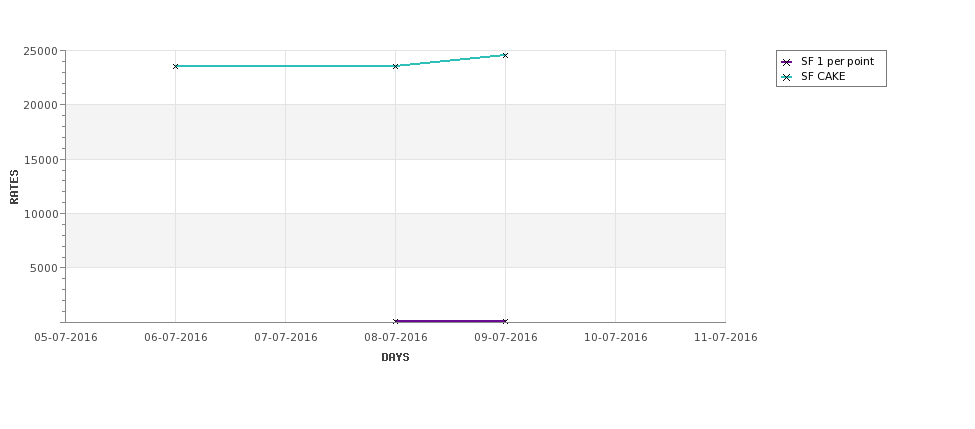Click the purple SF 1 per point line

click(450, 321)
